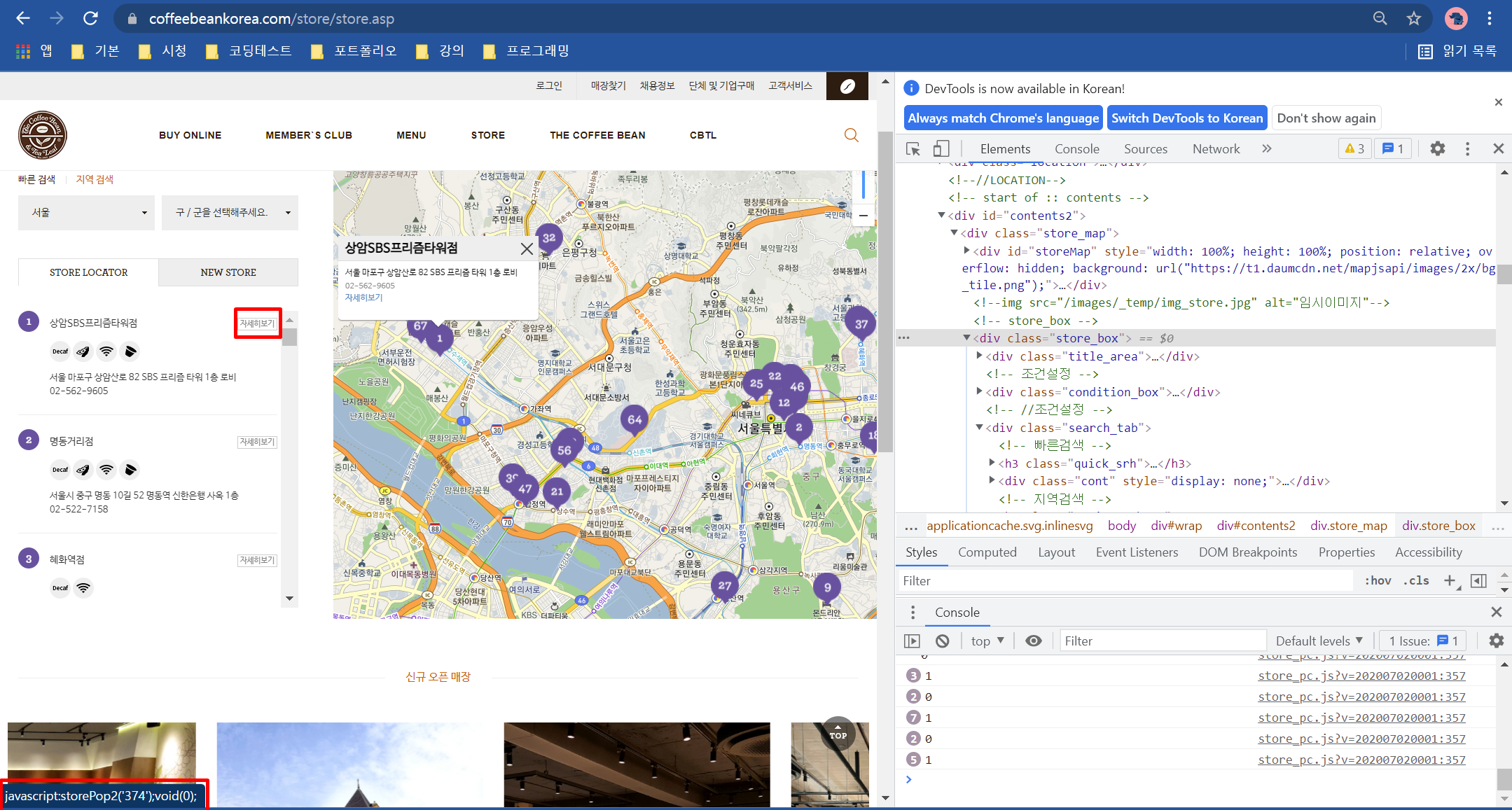
Task: Click 자세히보기 link in map popup
Action: coord(363,298)
